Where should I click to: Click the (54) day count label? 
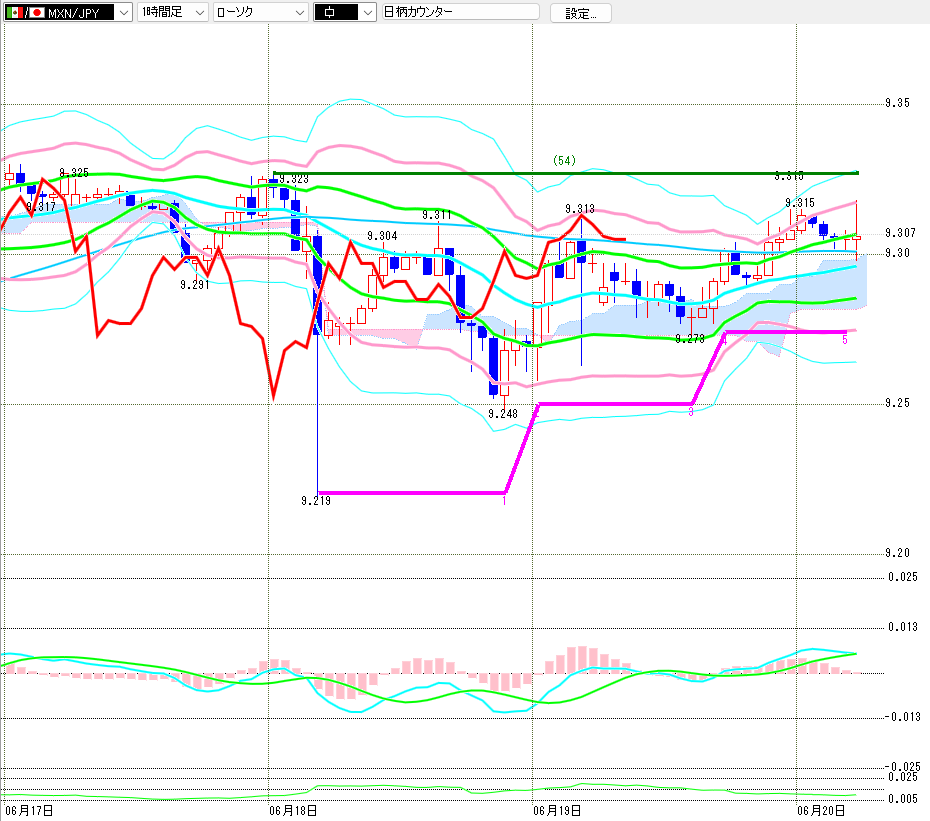tap(564, 160)
